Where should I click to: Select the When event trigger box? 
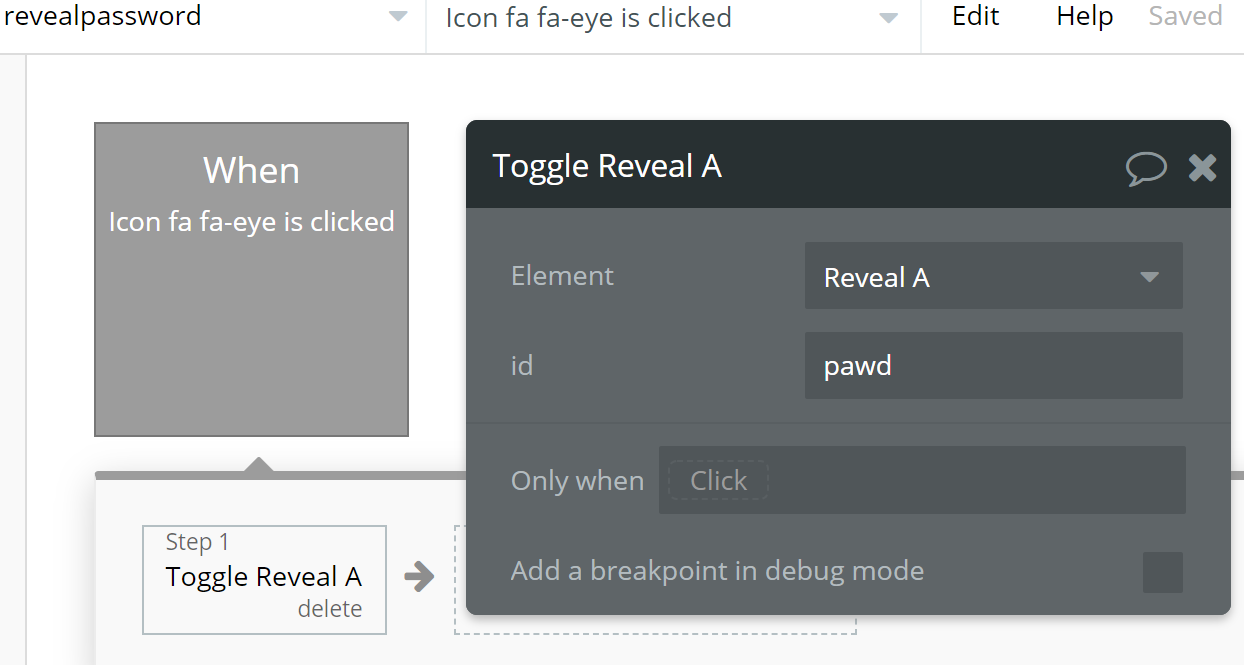point(251,279)
